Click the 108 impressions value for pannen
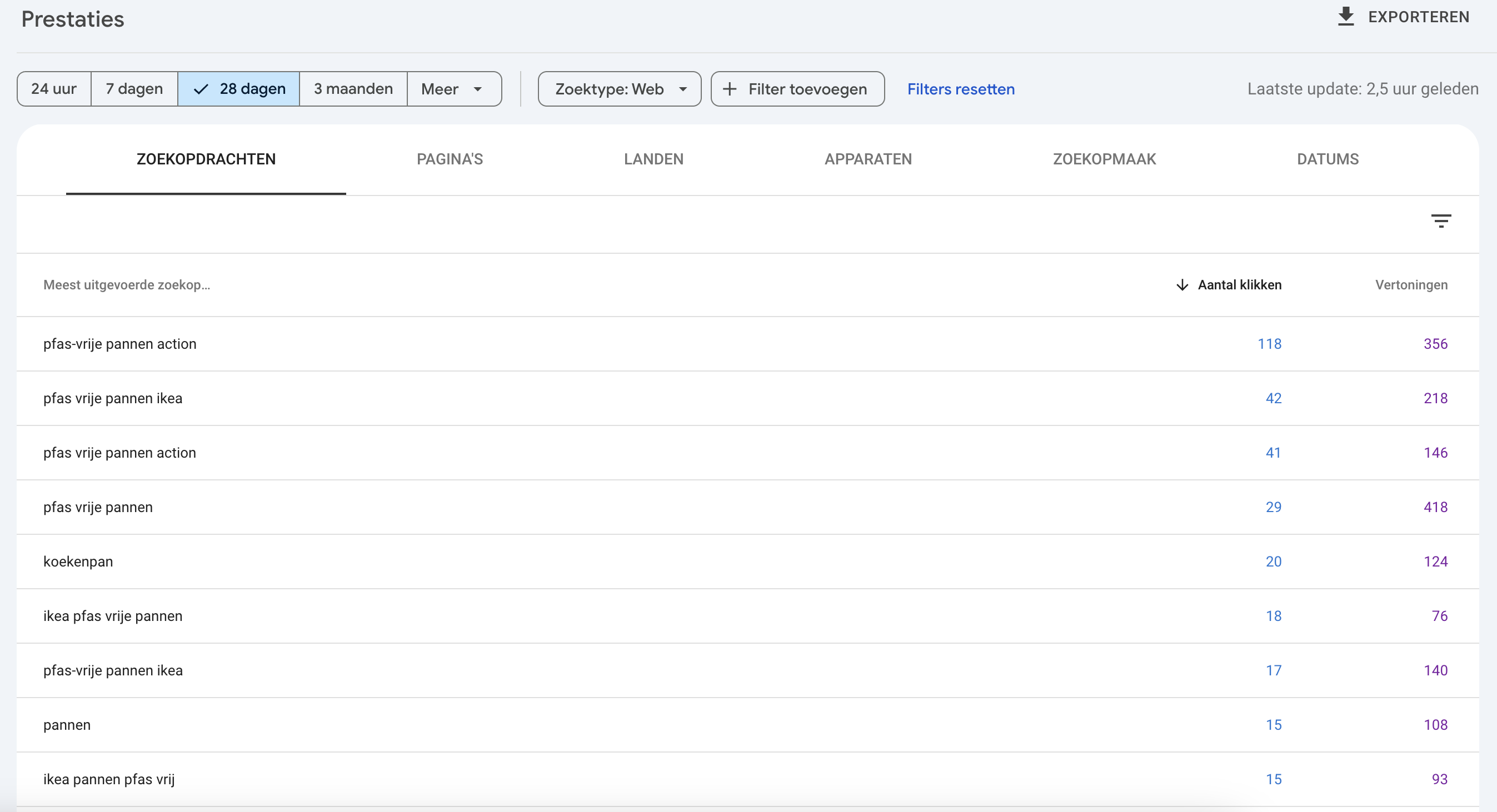Screen dimensions: 1497x812 click(1435, 725)
